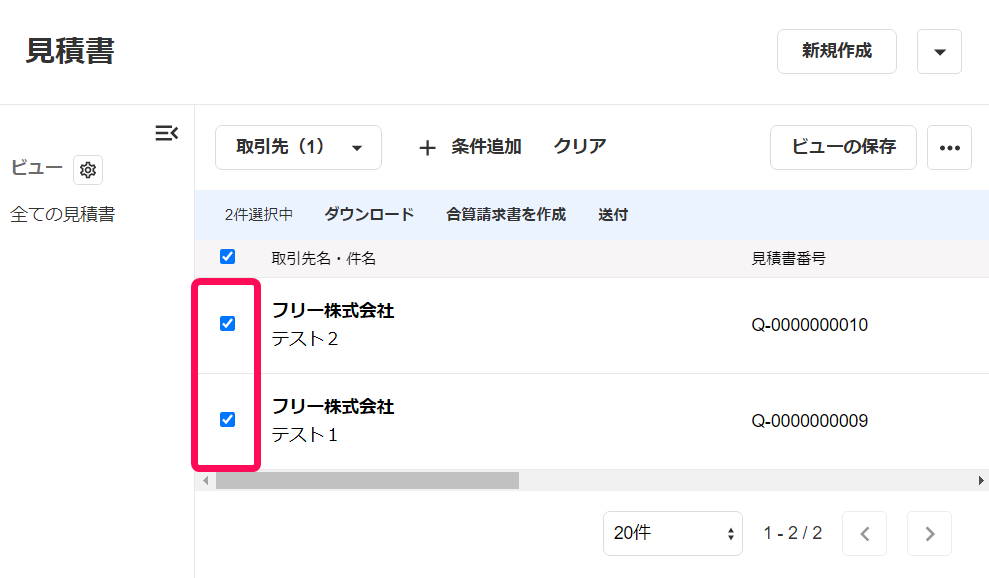Image resolution: width=989 pixels, height=578 pixels.
Task: Uncheck the テスト1 estimate checkbox
Action: pyautogui.click(x=228, y=420)
